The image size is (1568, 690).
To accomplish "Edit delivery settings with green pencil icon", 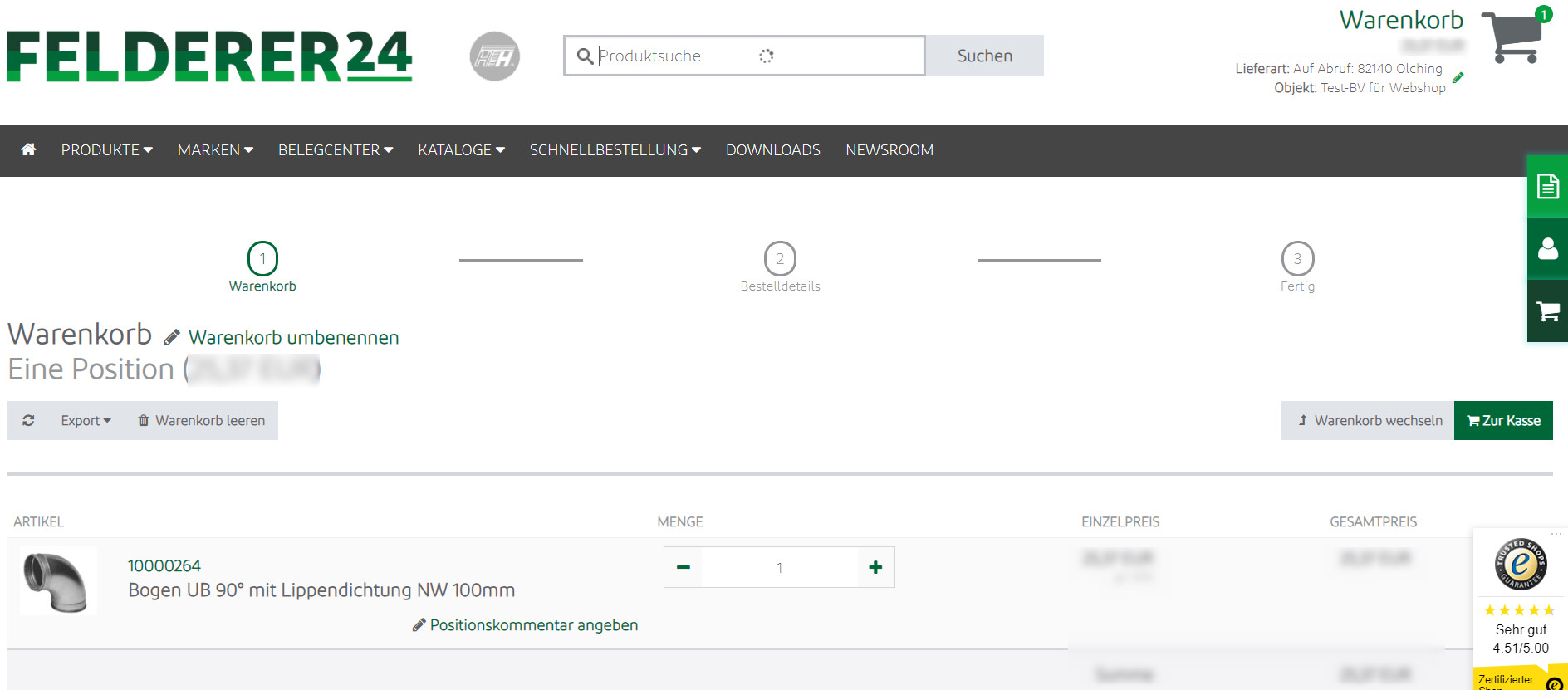I will 1458,78.
